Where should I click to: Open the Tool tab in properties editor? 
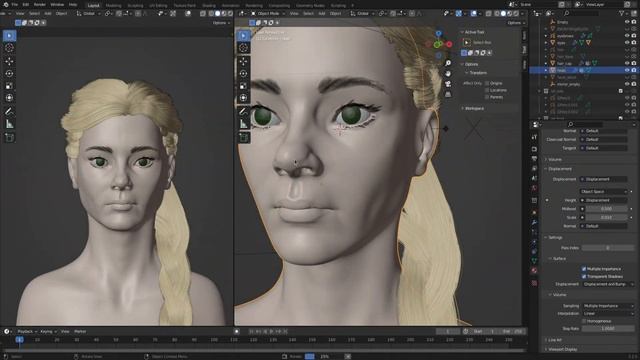[x=534, y=137]
